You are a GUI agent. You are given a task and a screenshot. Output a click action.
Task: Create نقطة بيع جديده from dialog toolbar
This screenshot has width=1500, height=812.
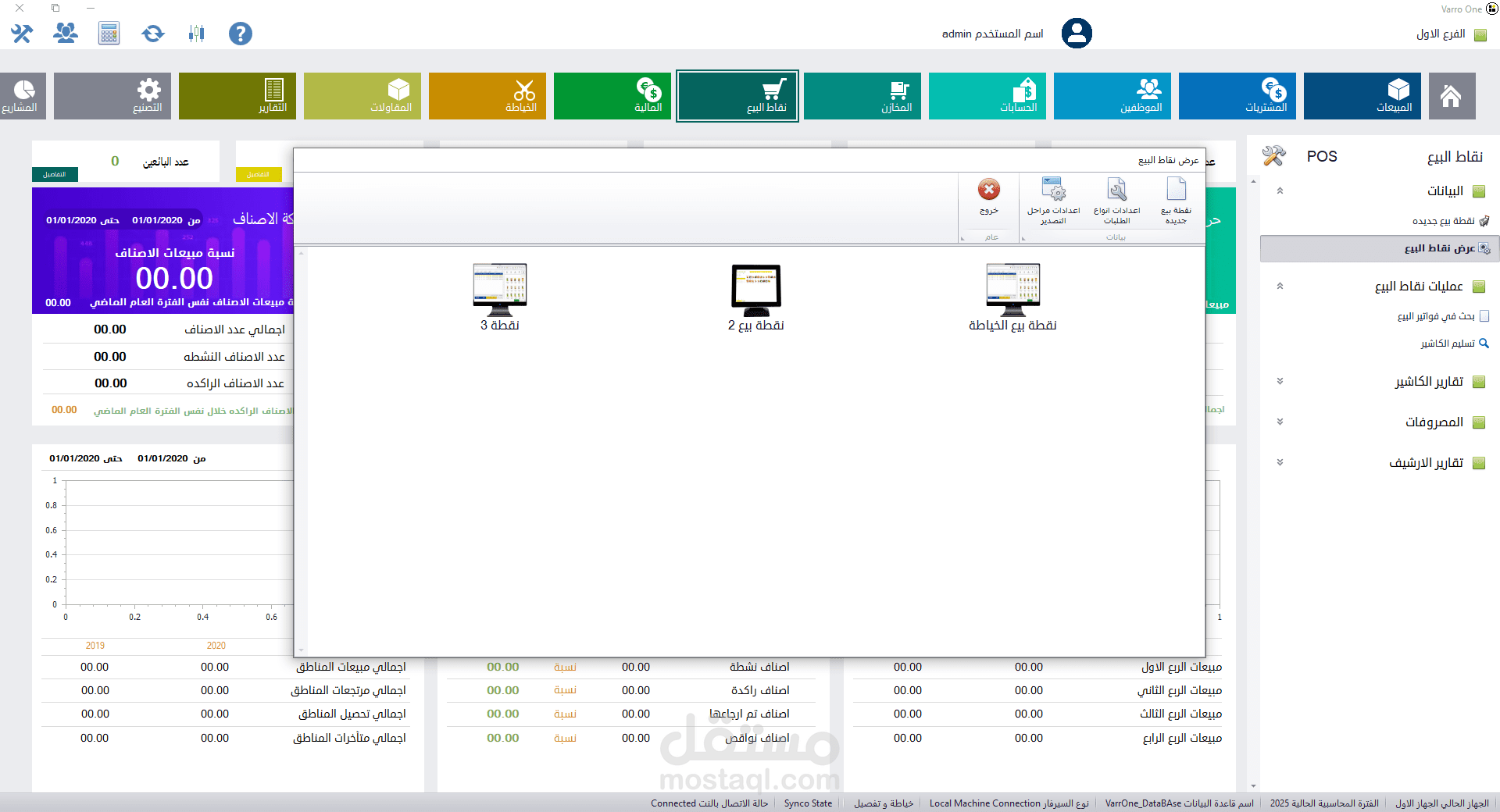pos(1176,201)
